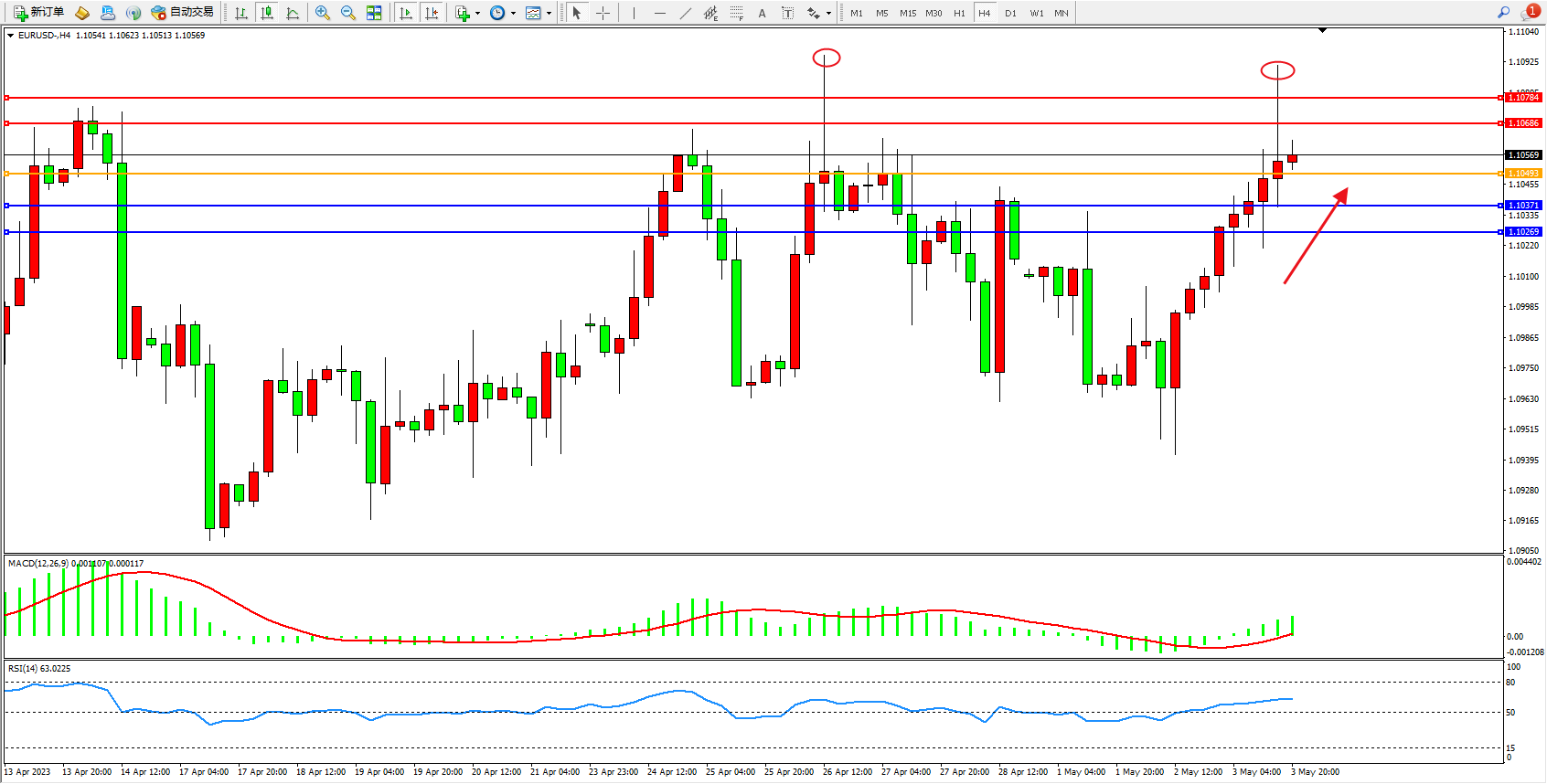The height and width of the screenshot is (784, 1547).
Task: Open the Periods clock dropdown arrow
Action: pos(513,14)
